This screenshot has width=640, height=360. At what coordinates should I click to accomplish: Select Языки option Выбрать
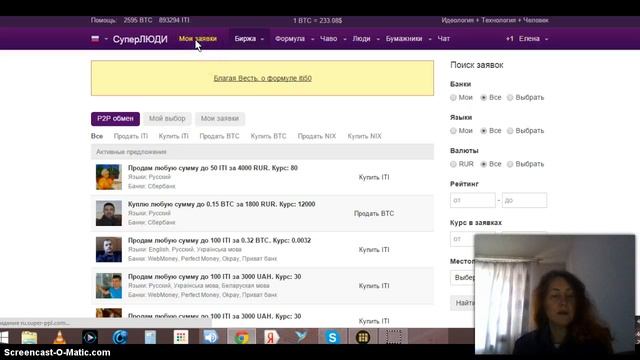pyautogui.click(x=510, y=131)
